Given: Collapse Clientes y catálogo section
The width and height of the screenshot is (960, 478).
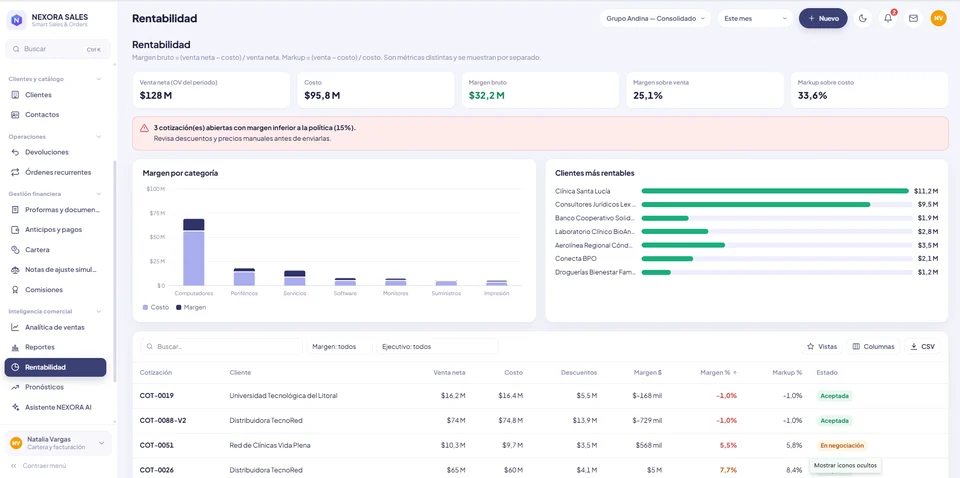Looking at the screenshot, I should (99, 79).
